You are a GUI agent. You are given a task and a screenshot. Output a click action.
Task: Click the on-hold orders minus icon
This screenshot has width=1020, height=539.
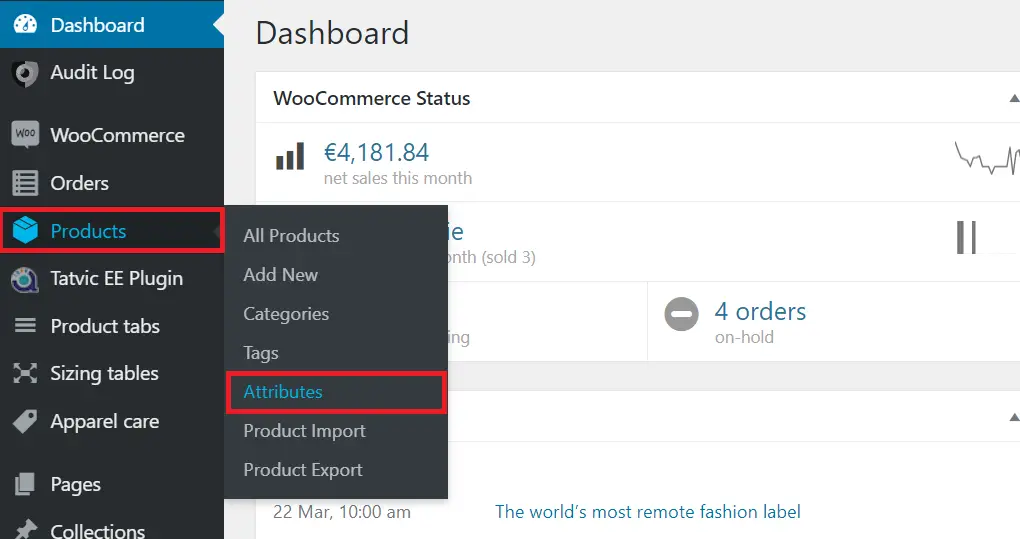681,314
